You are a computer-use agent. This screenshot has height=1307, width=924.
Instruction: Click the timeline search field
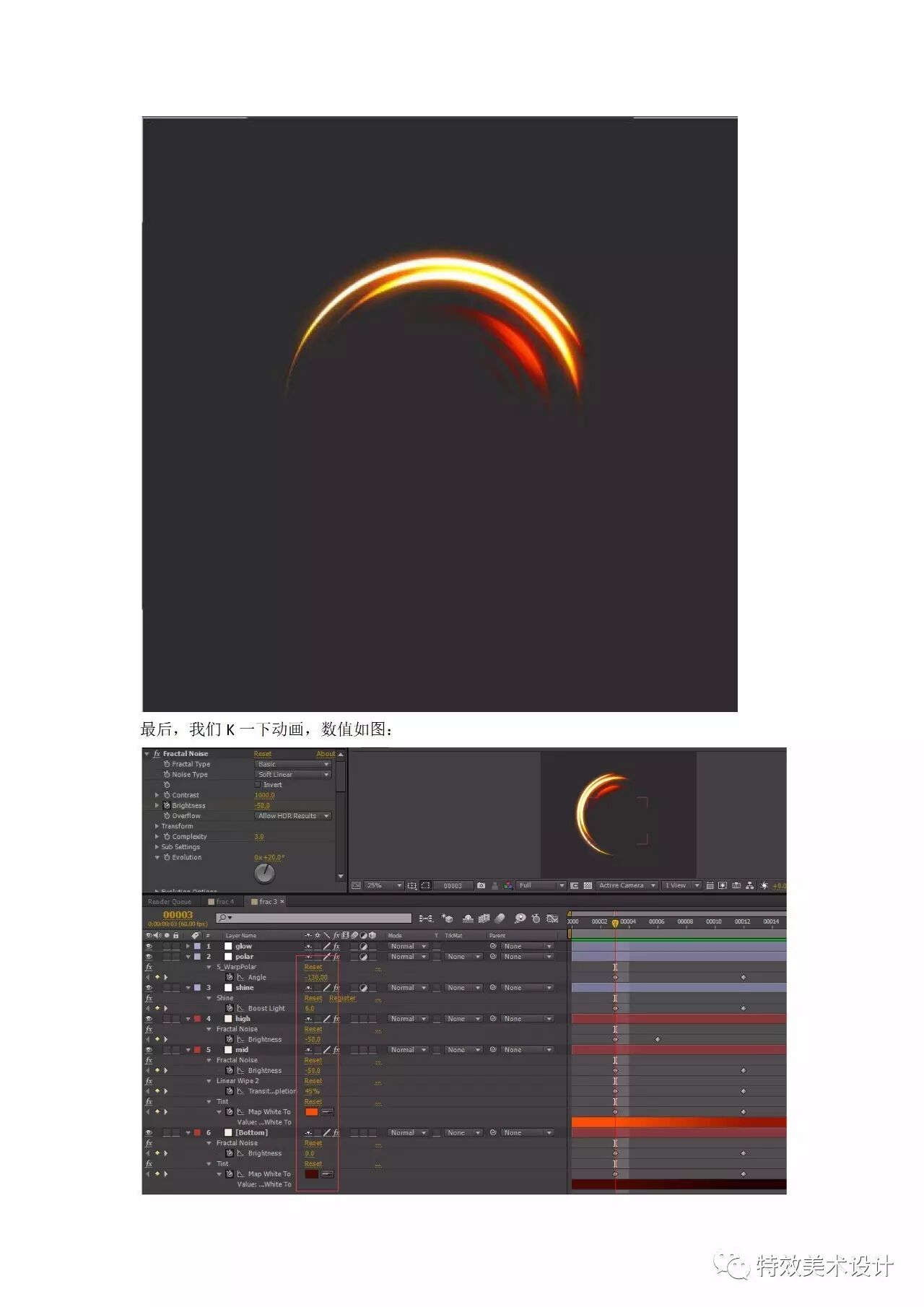pyautogui.click(x=314, y=918)
